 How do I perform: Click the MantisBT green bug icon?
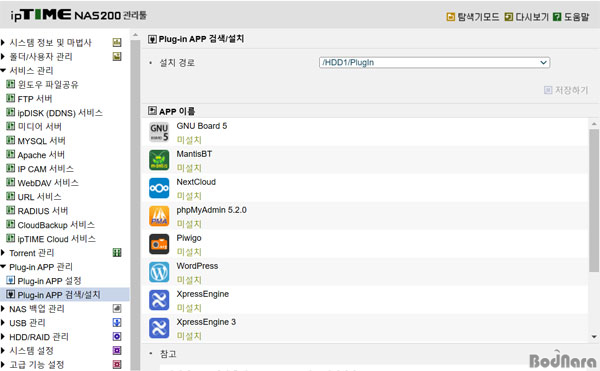(x=159, y=160)
